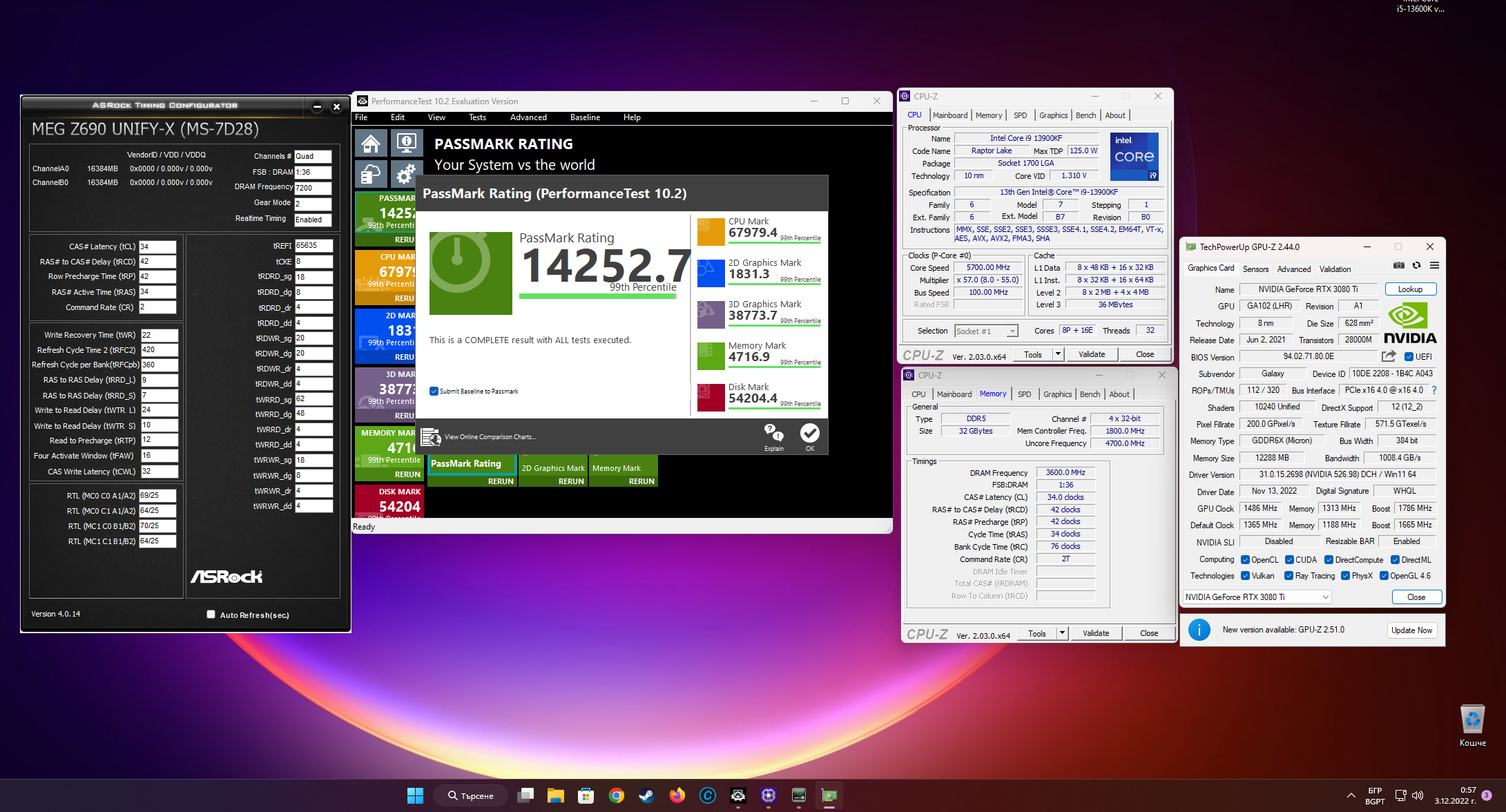Screen dimensions: 1506x812
Task: Click the GPU-Z screenshot camera icon
Action: click(1399, 266)
